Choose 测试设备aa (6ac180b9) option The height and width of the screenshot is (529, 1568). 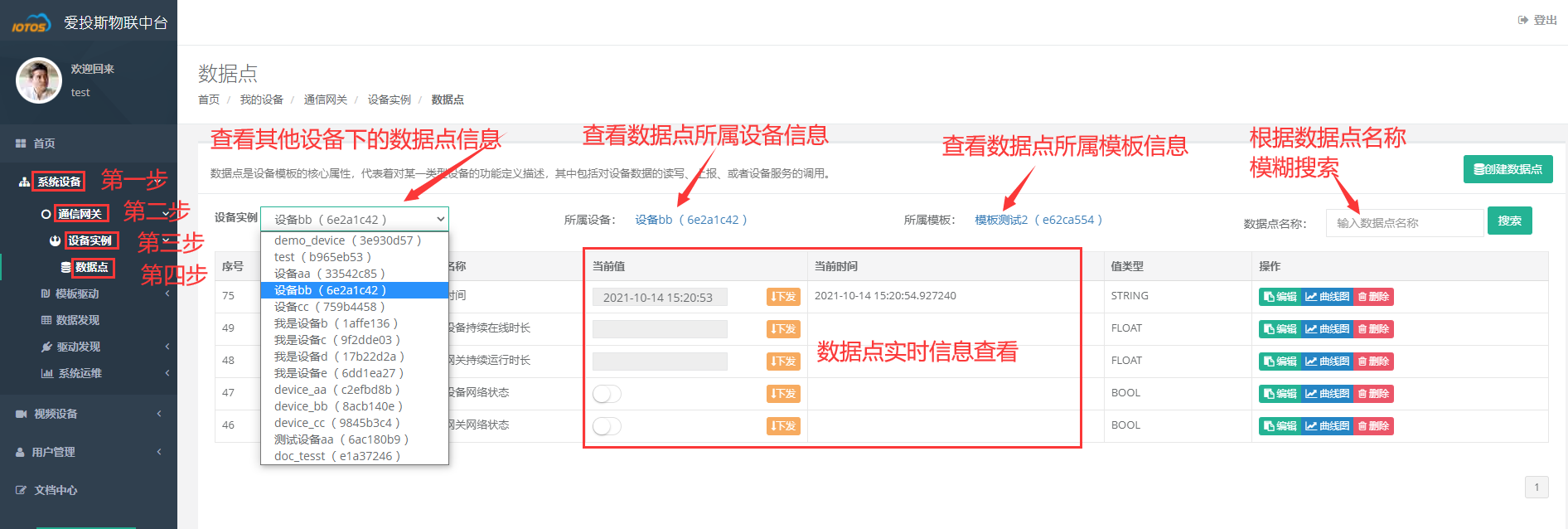point(355,439)
